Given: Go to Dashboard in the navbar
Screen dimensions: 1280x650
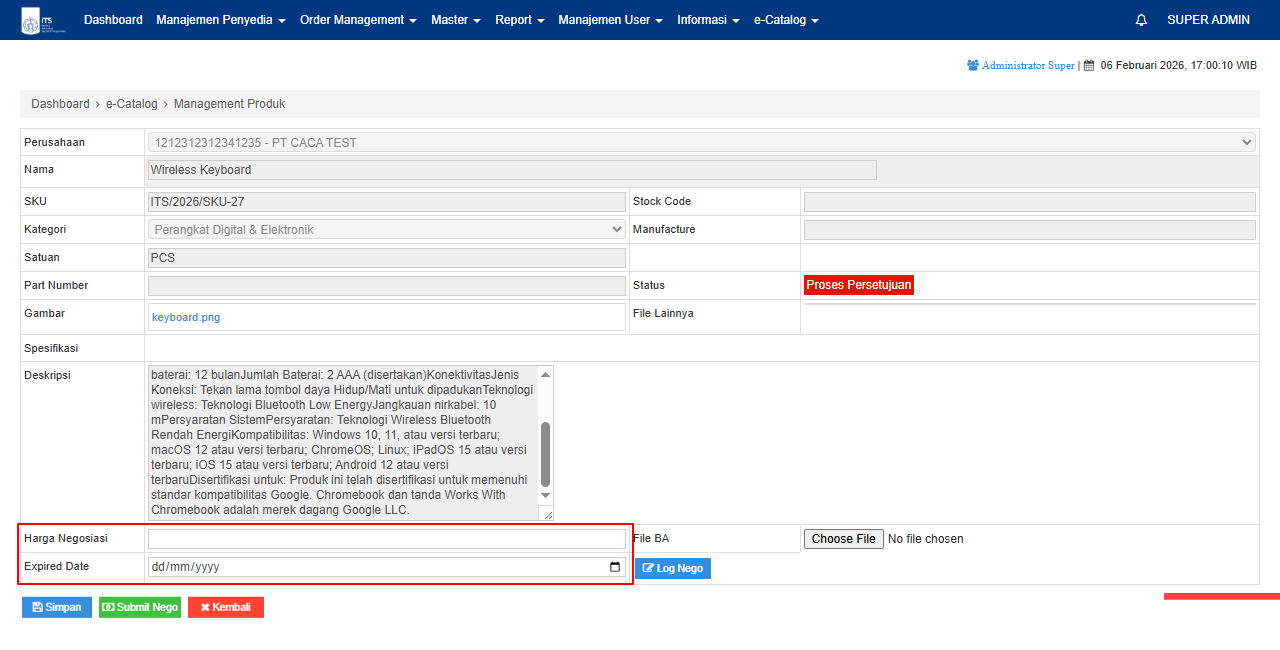Looking at the screenshot, I should 113,20.
